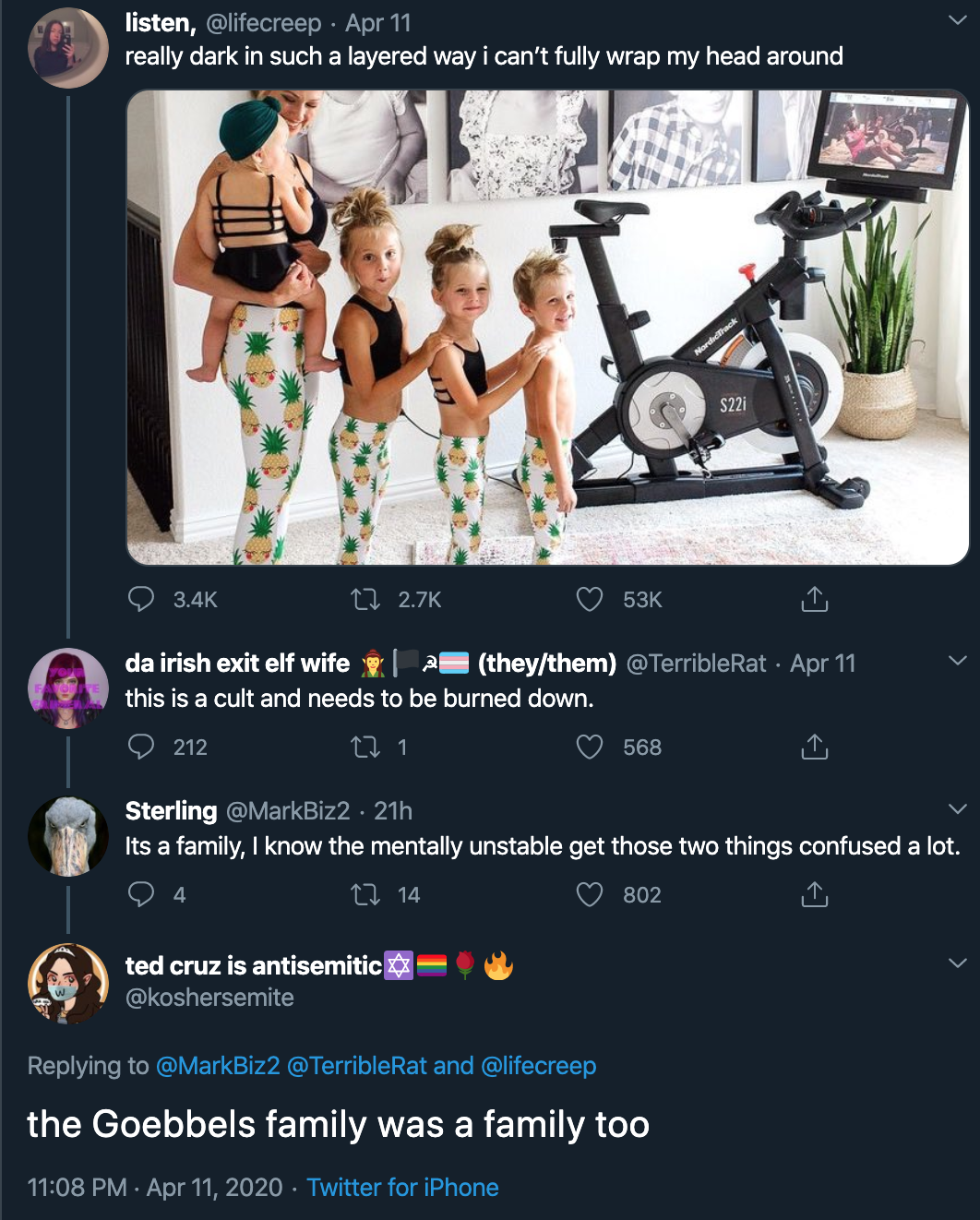Reply to TerribleRat's tweet
Screen dimensions: 980x1220
pos(141,747)
